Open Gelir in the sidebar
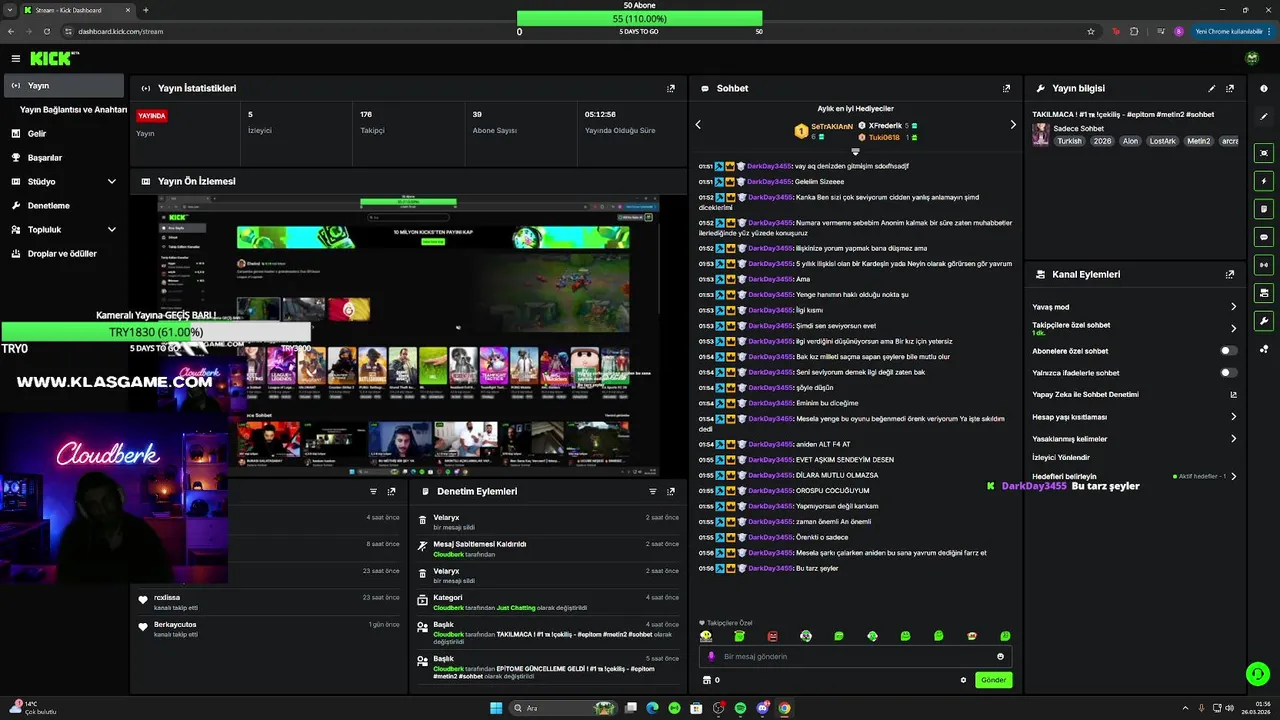Viewport: 1280px width, 720px height. pos(64,133)
